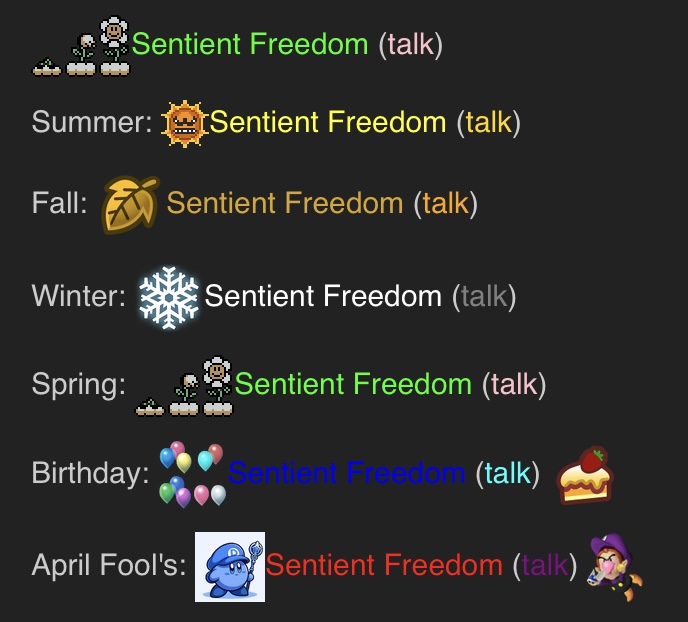Open the yellow Sentient Freedom Summer link
The height and width of the screenshot is (622, 688).
coord(328,122)
